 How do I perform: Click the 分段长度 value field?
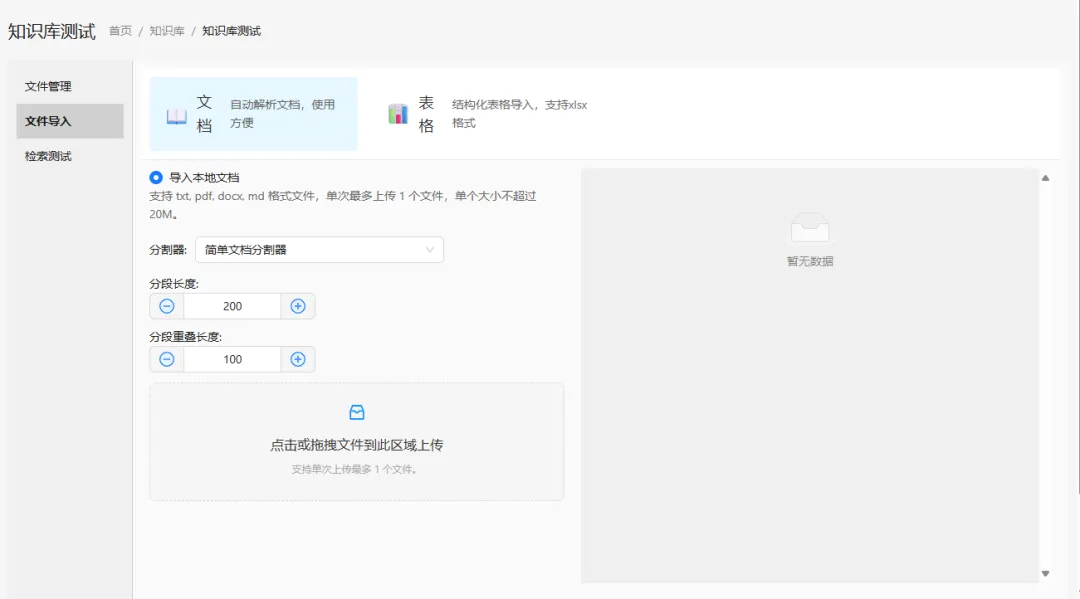232,306
